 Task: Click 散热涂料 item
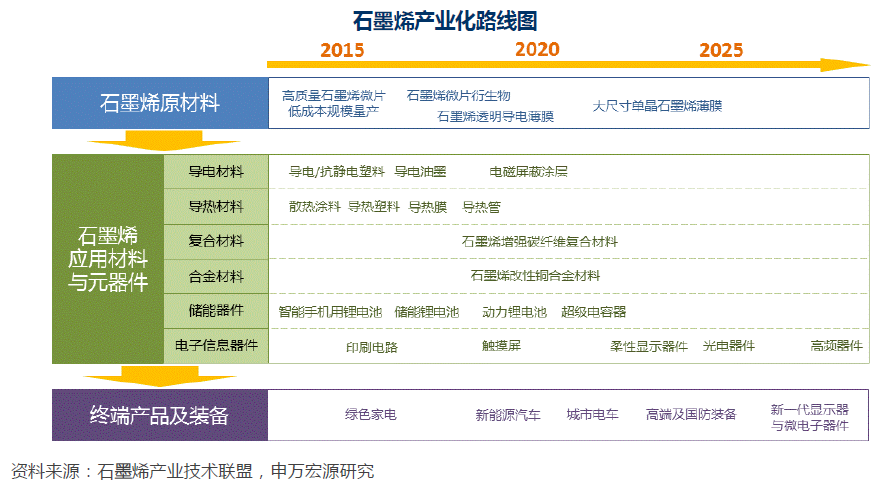pyautogui.click(x=314, y=207)
